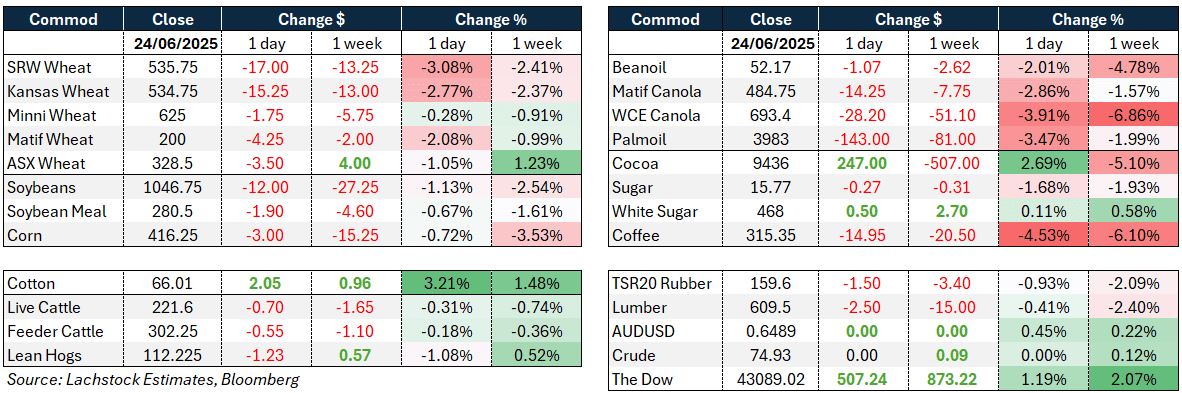Image resolution: width=1182 pixels, height=393 pixels.
Task: Select the right table Close header
Action: coord(772,20)
